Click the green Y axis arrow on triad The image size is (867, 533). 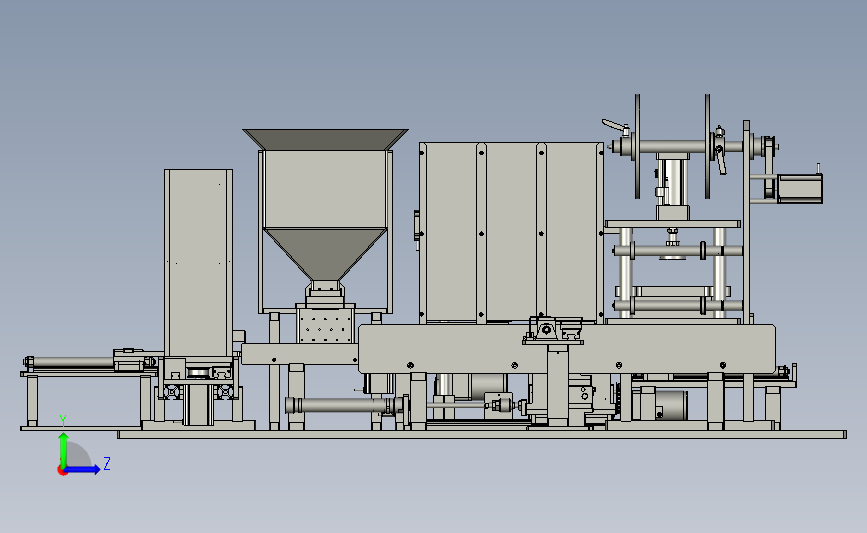click(63, 449)
